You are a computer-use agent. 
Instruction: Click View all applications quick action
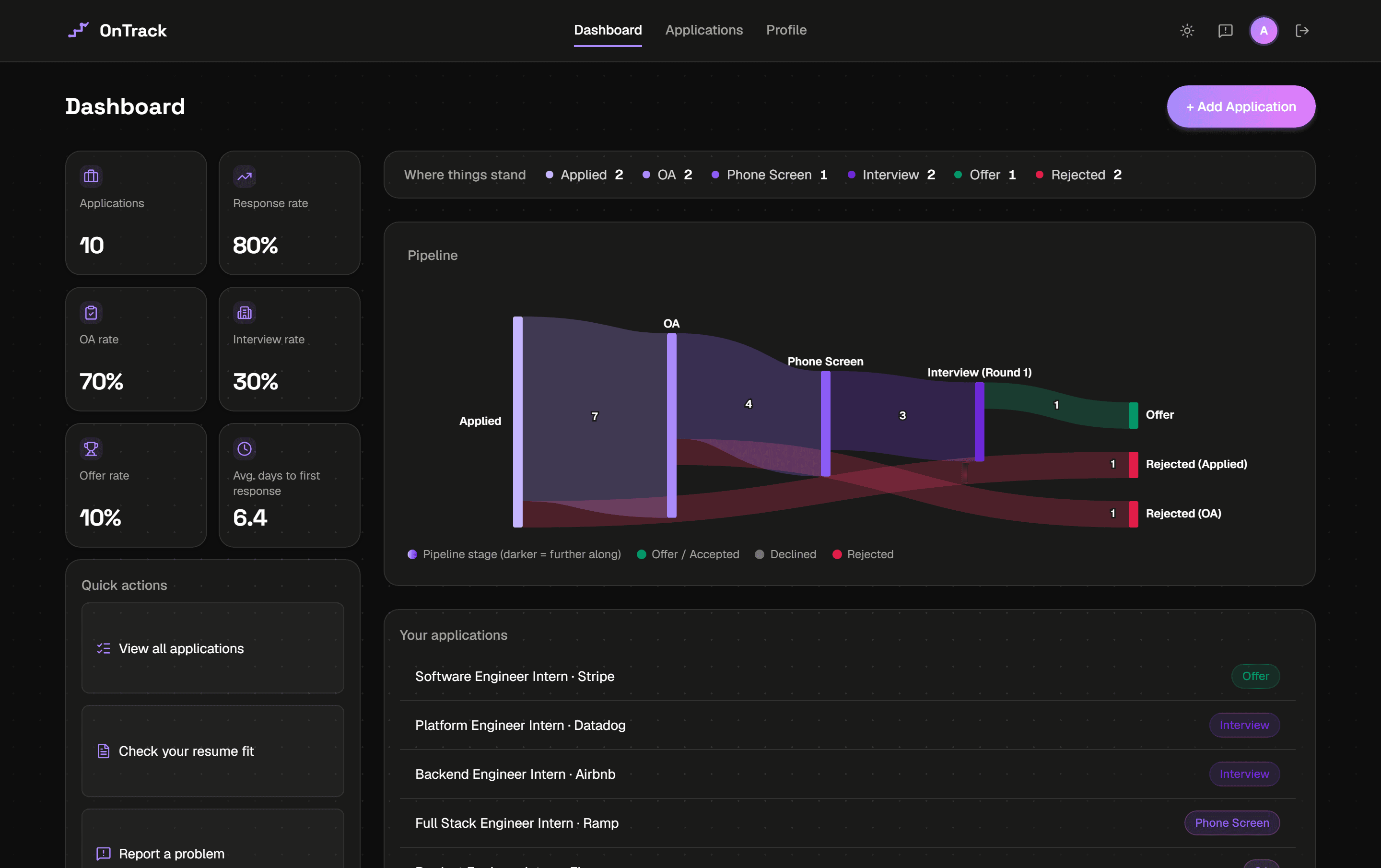click(x=213, y=648)
